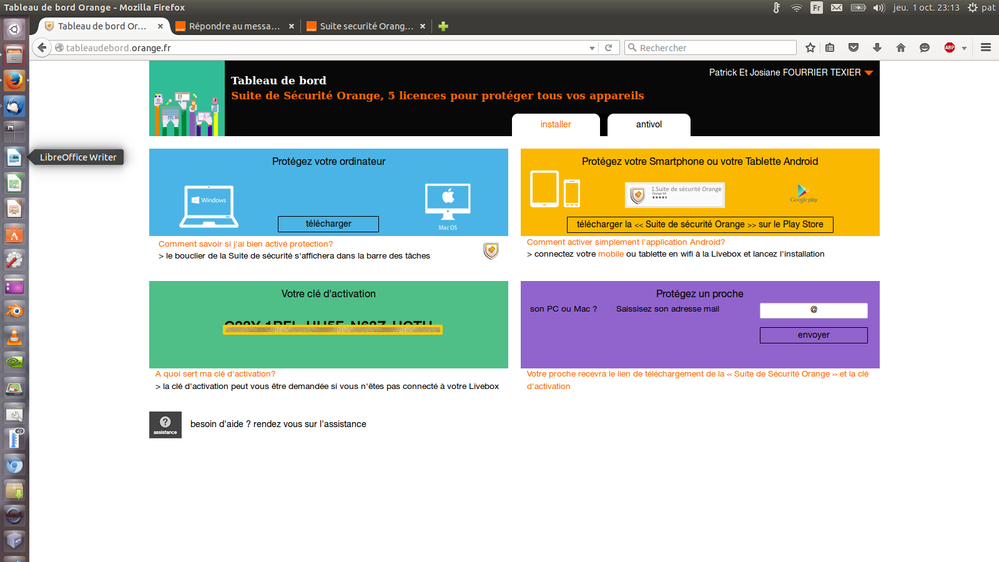Bookmark this page with the star icon
This screenshot has height=562, width=999.
click(811, 48)
